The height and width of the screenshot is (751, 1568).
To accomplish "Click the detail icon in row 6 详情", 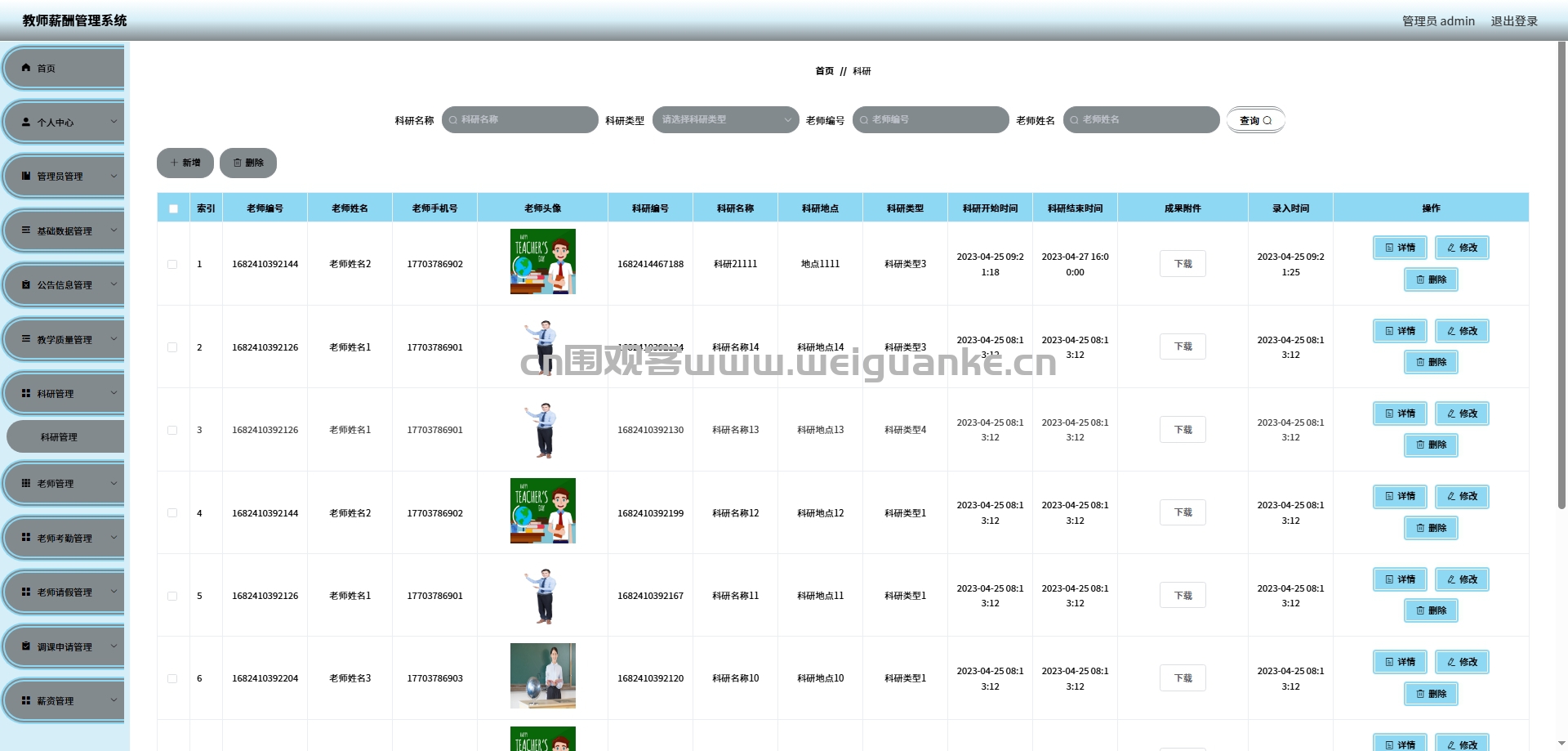I will click(x=1389, y=662).
